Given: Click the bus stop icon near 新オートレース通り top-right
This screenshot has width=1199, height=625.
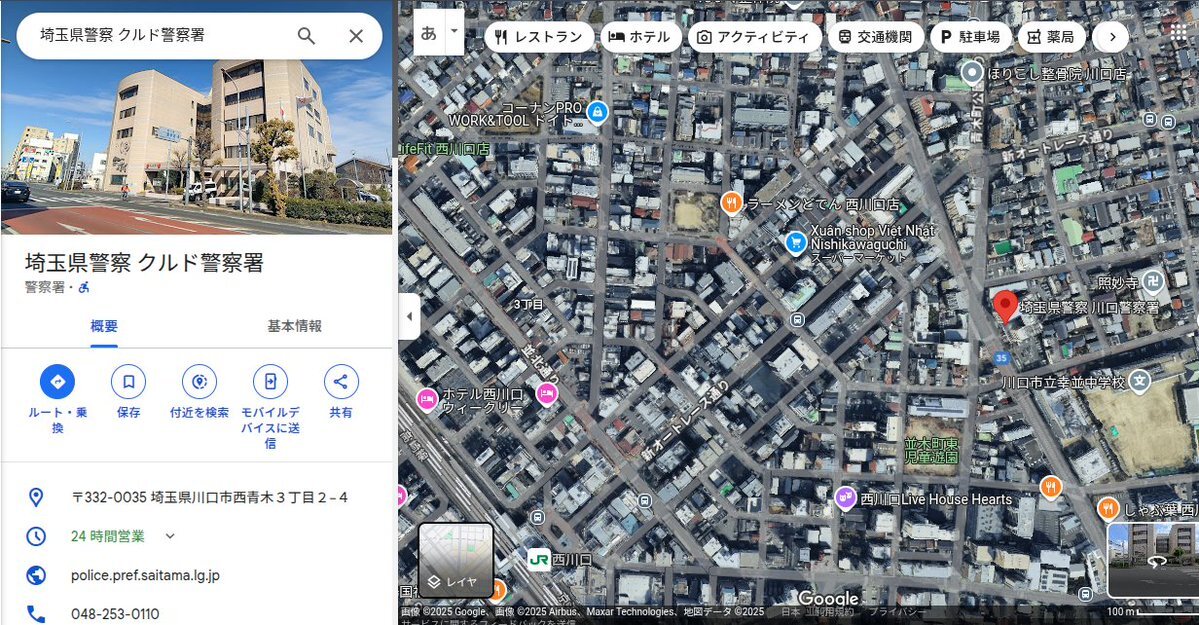Looking at the screenshot, I should click(1149, 120).
